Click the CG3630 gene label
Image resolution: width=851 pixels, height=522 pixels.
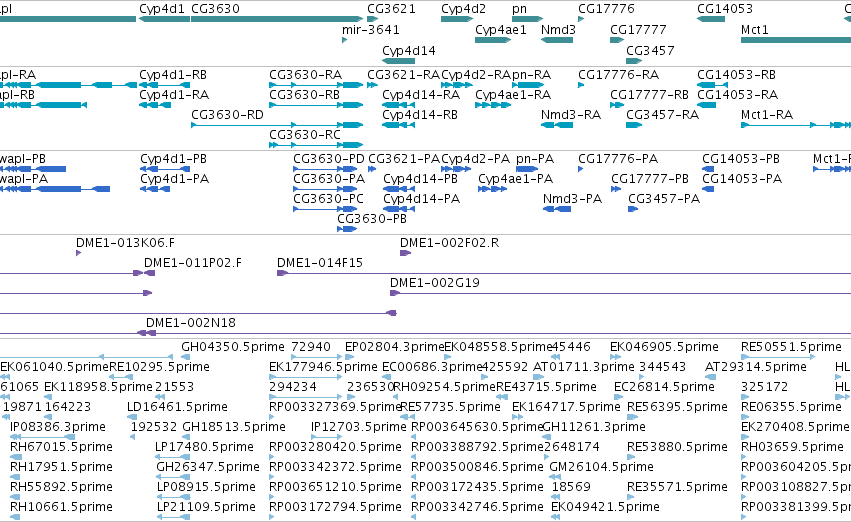pyautogui.click(x=215, y=9)
